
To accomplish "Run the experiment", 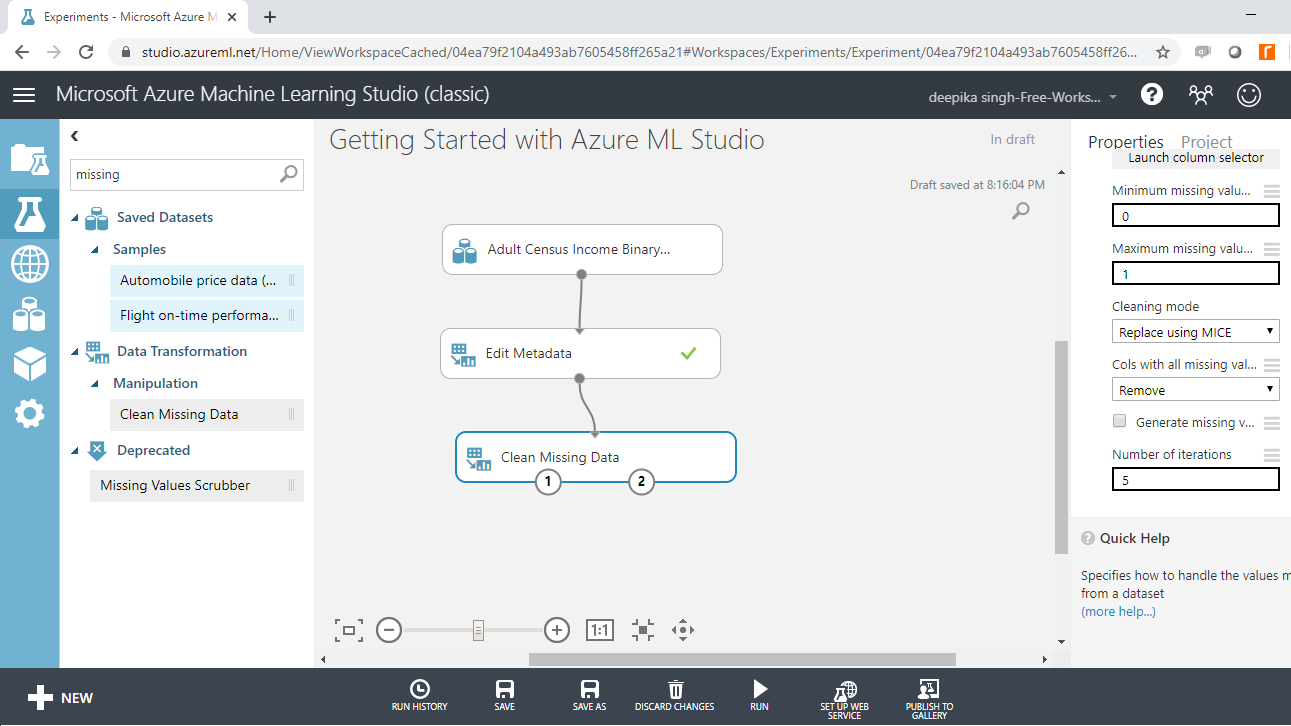I will (760, 695).
